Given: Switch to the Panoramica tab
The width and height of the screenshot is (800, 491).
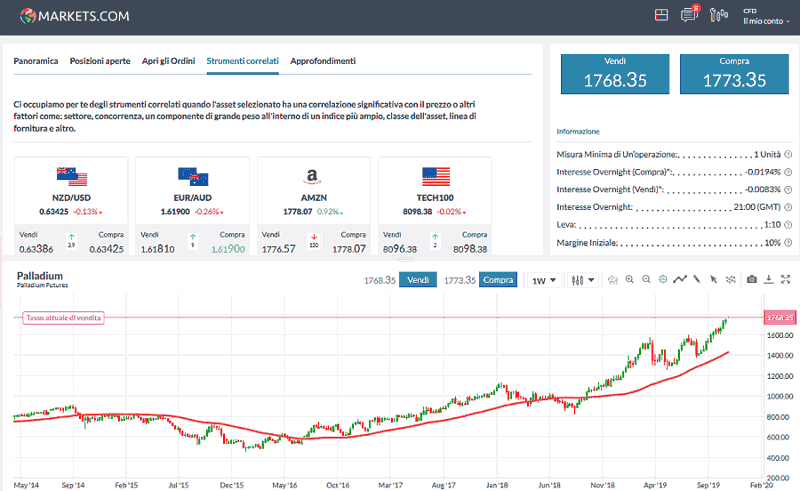Looking at the screenshot, I should [36, 61].
